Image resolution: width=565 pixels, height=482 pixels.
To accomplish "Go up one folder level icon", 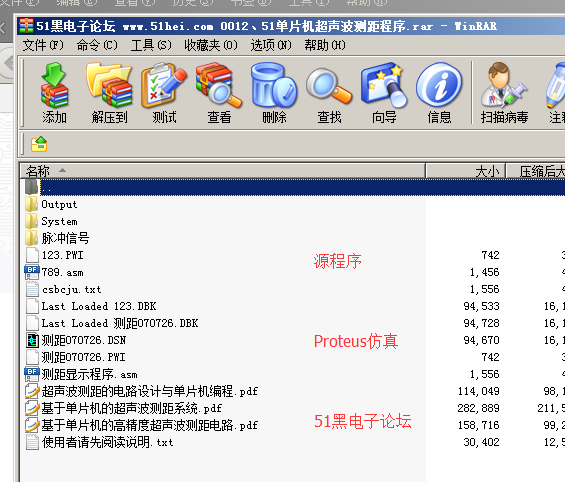I will pos(39,144).
